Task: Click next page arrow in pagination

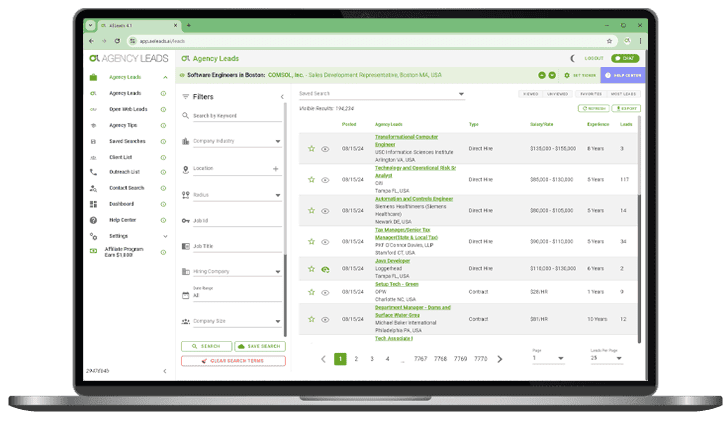Action: click(x=500, y=359)
